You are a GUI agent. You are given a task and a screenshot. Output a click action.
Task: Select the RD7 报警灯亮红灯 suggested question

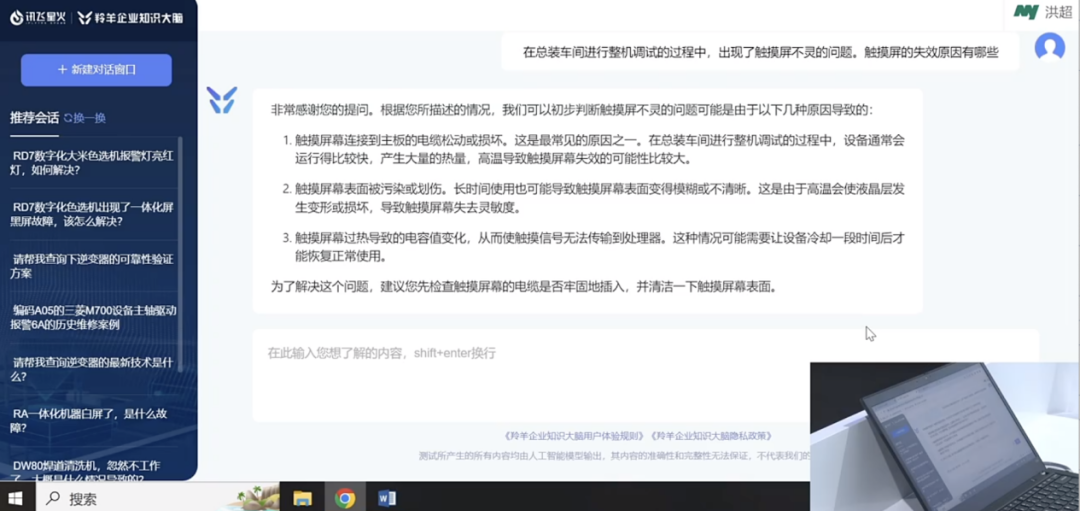click(x=92, y=163)
